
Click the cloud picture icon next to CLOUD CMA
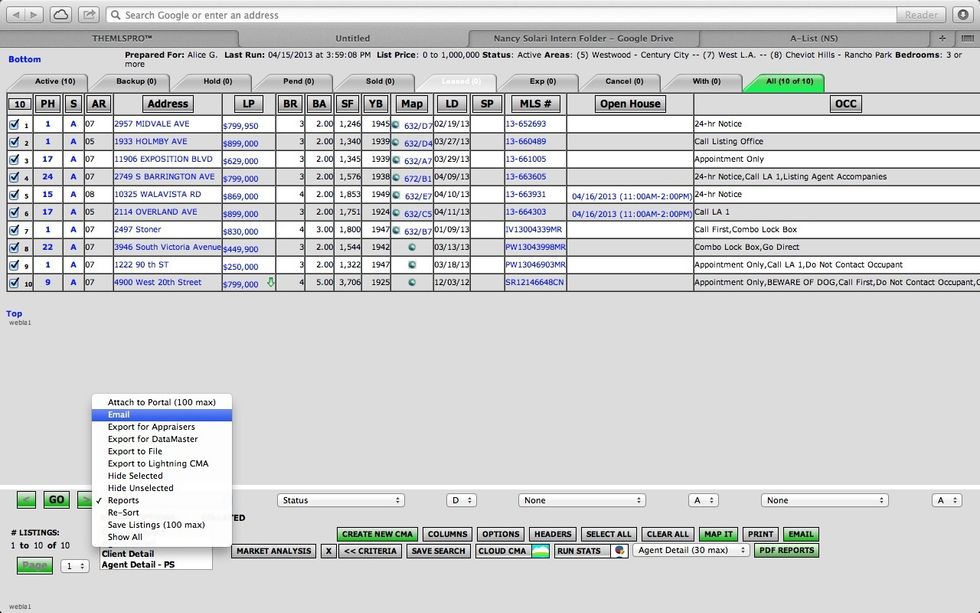pyautogui.click(x=541, y=551)
